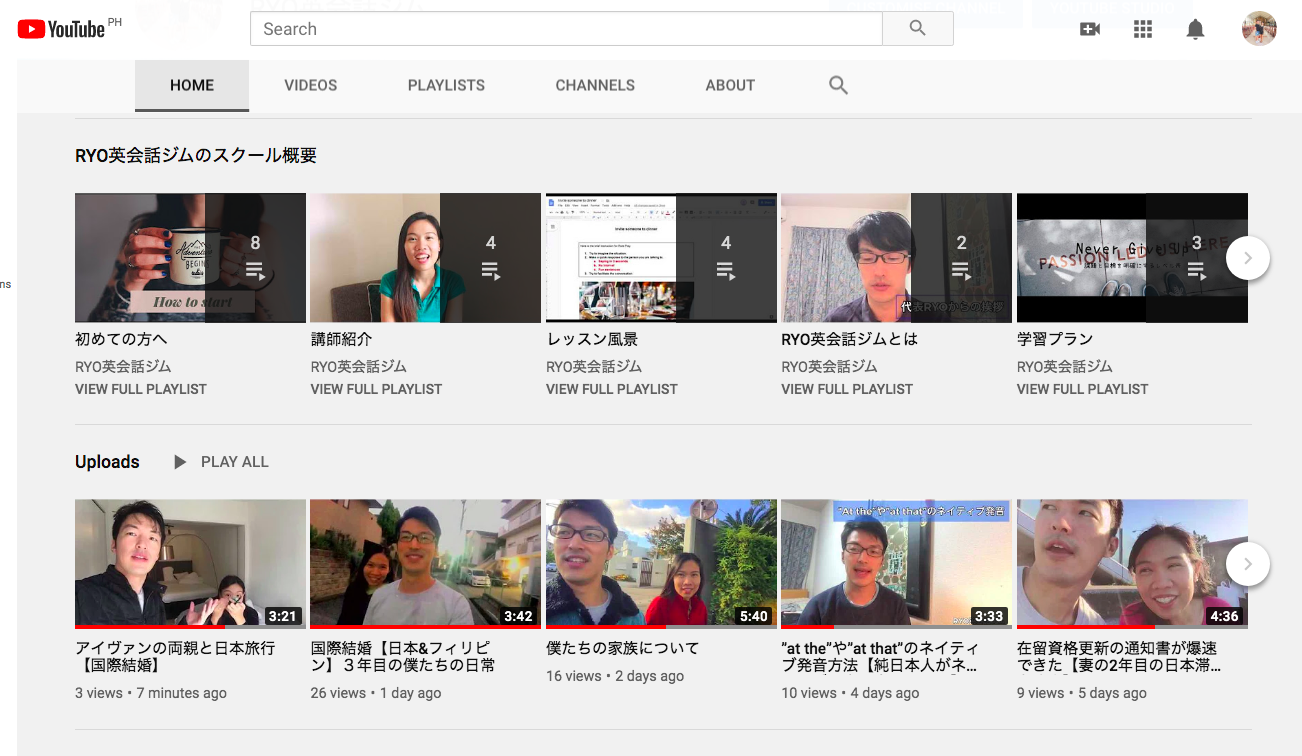1302x756 pixels.
Task: Click the search magnifier button in top bar
Action: pos(918,29)
